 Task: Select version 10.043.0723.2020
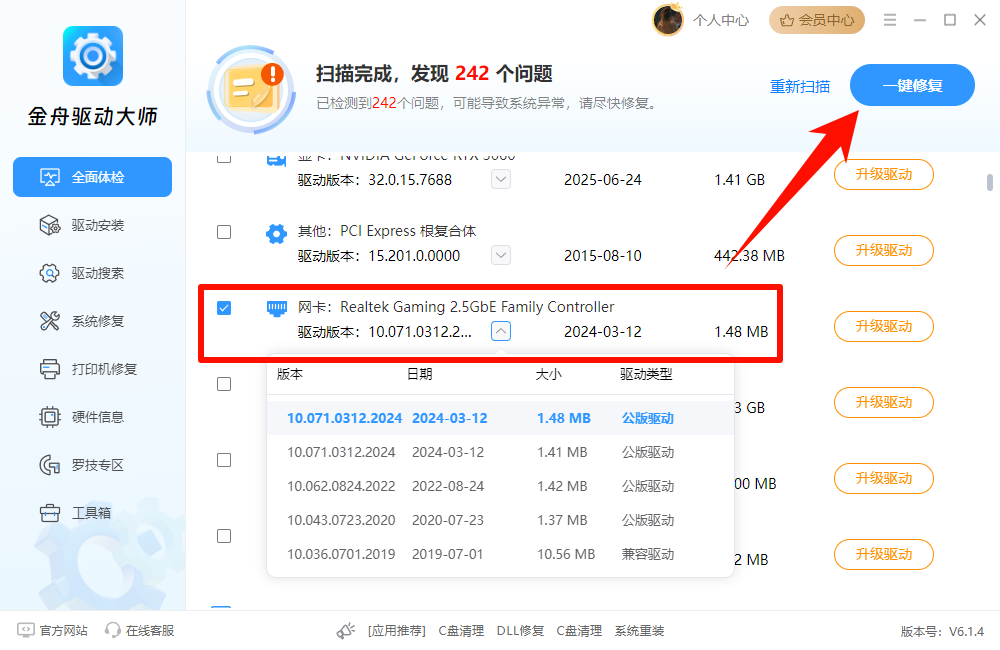tap(500, 520)
